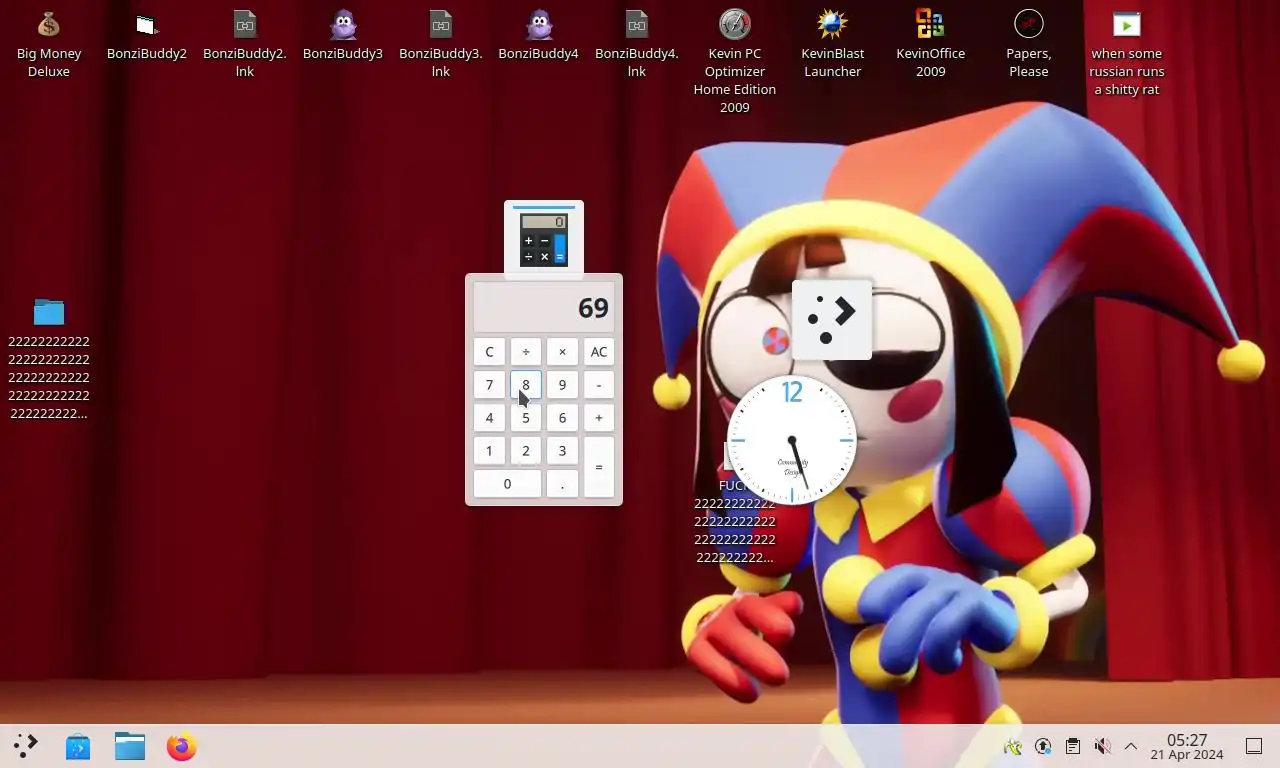Click the calculator C button

pyautogui.click(x=489, y=352)
